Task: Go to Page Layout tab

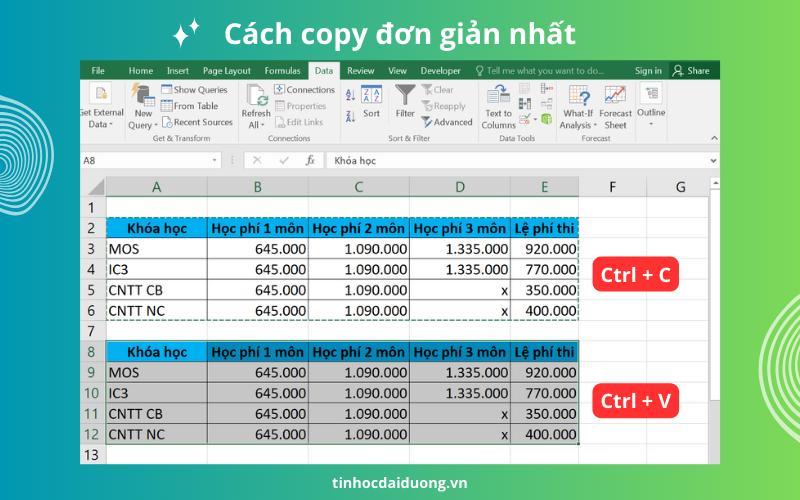Action: [x=227, y=70]
